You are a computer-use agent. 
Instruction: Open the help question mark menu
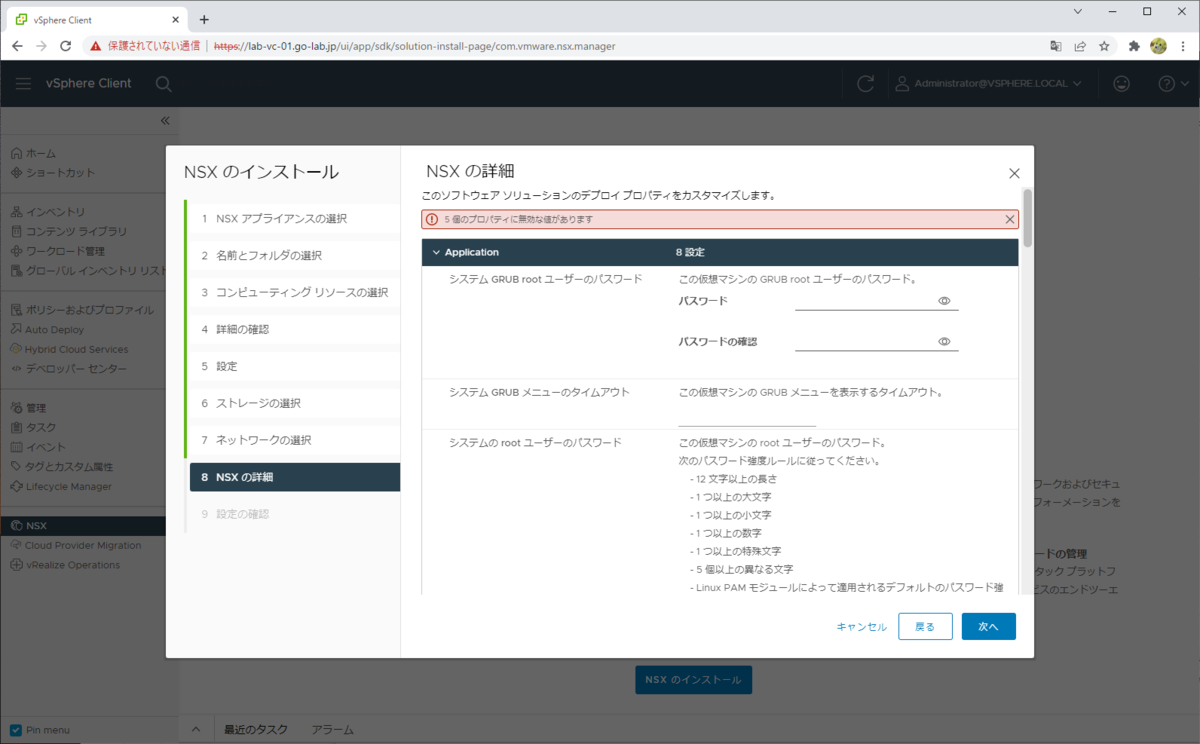(1172, 84)
